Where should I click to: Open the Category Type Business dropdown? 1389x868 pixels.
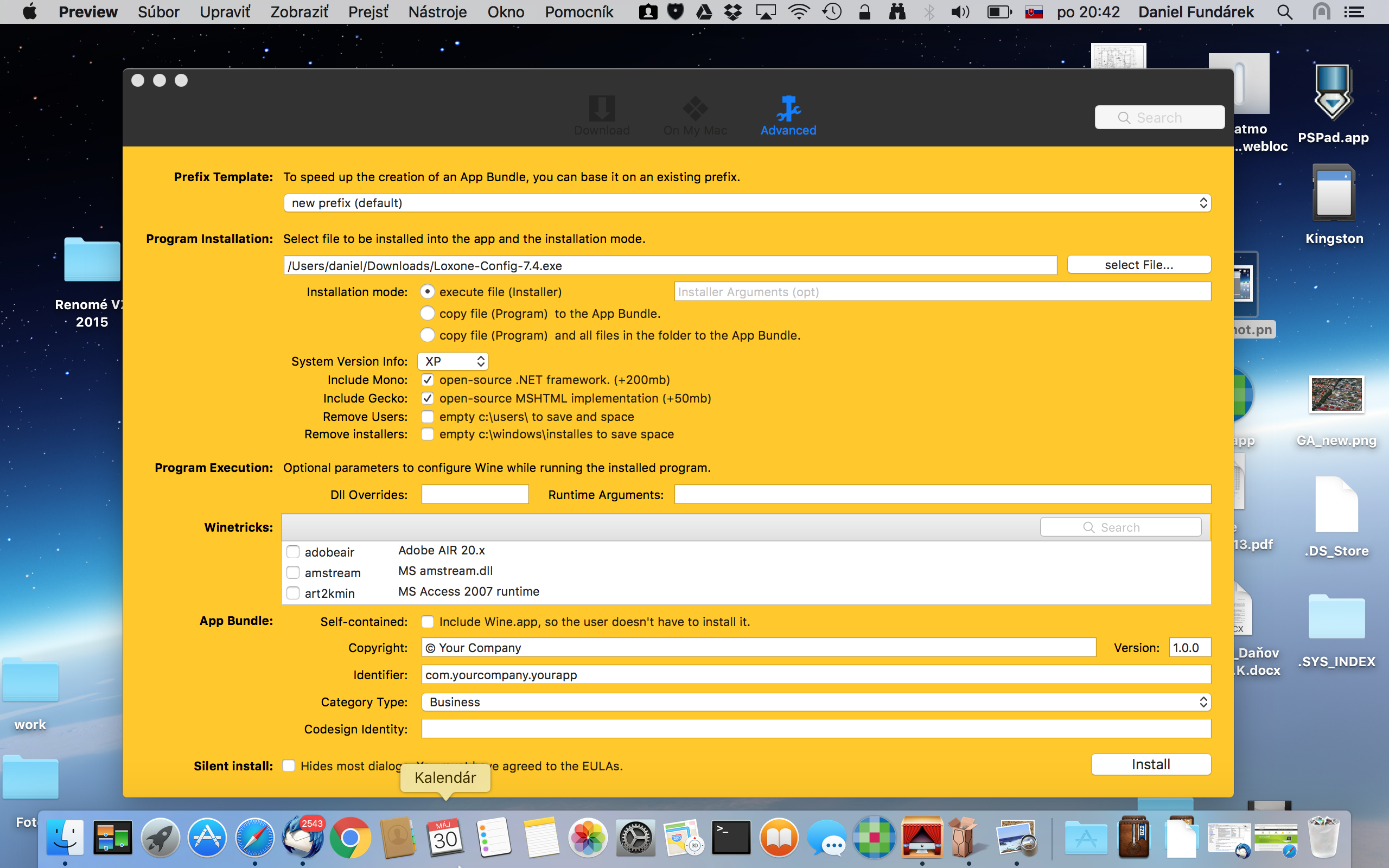pos(815,702)
